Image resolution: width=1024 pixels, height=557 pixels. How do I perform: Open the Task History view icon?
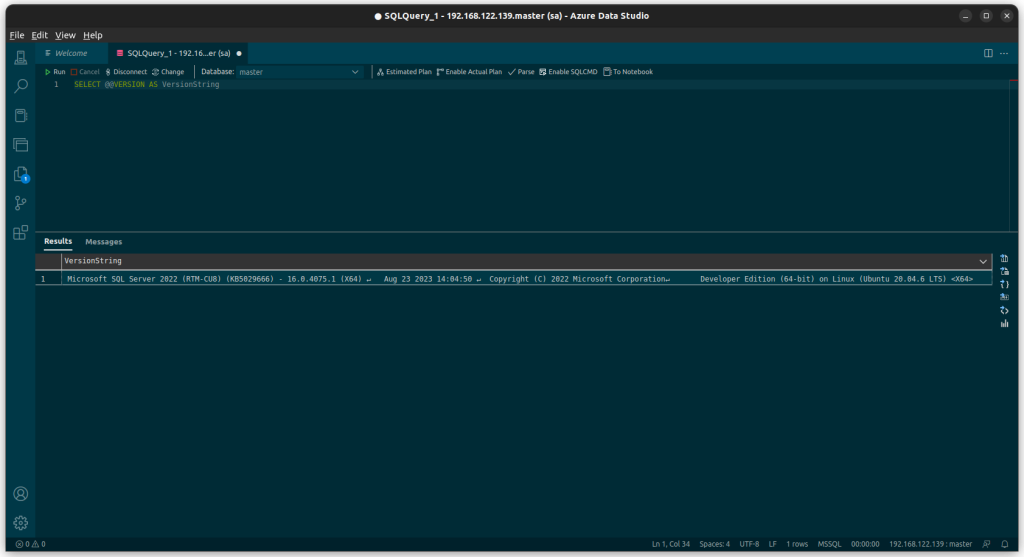coord(21,145)
